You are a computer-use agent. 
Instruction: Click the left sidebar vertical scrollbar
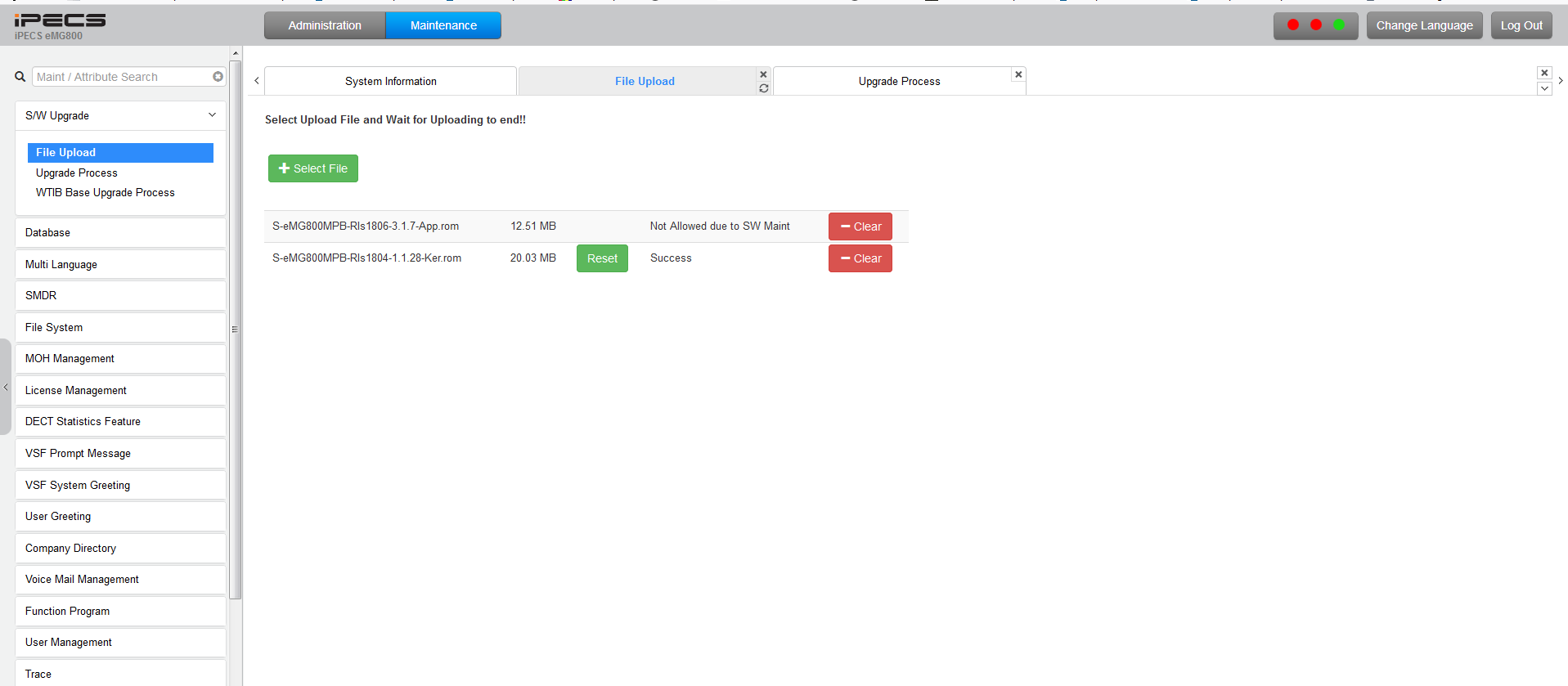pos(236,327)
